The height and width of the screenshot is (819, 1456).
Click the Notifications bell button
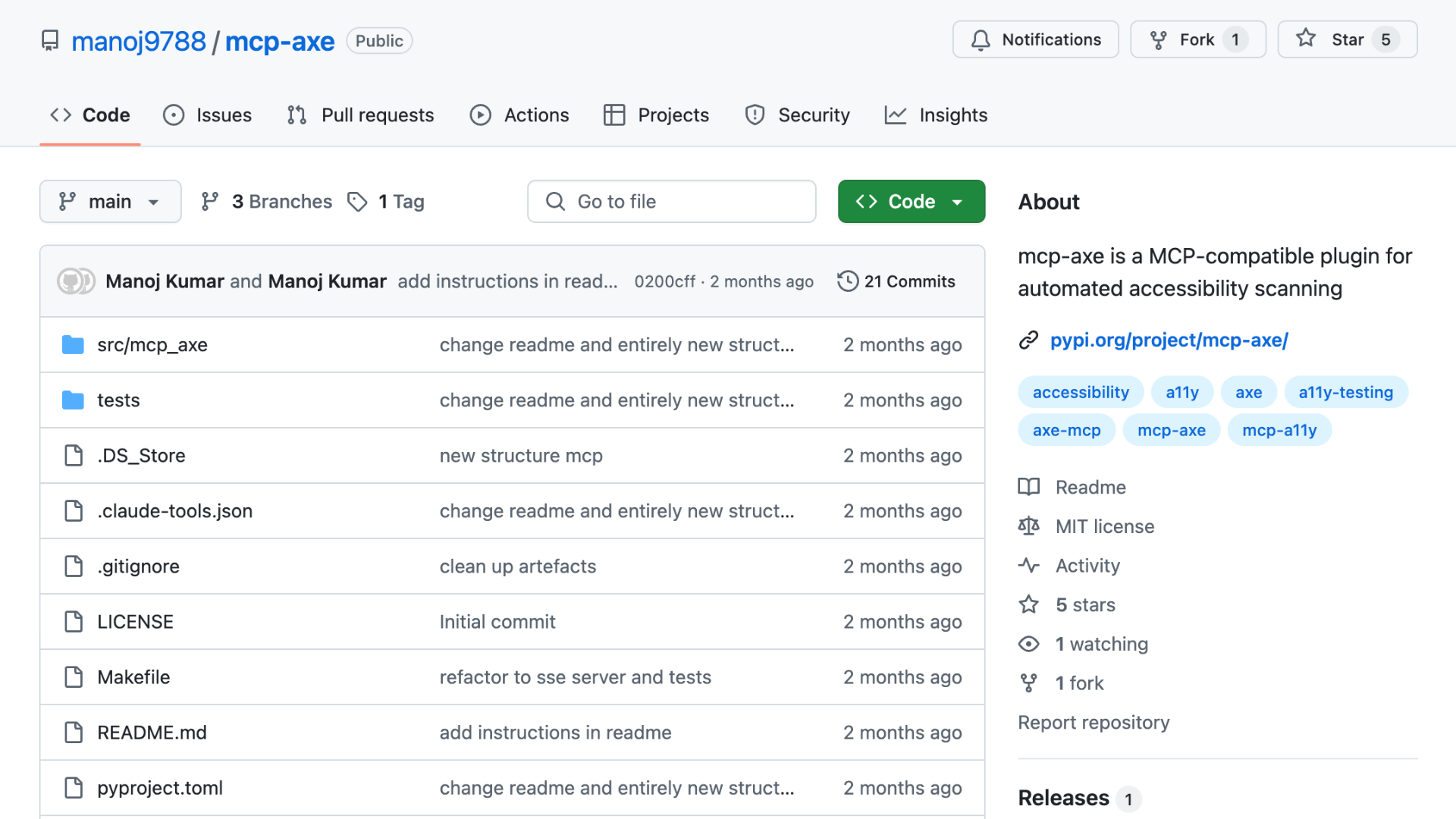[1035, 39]
